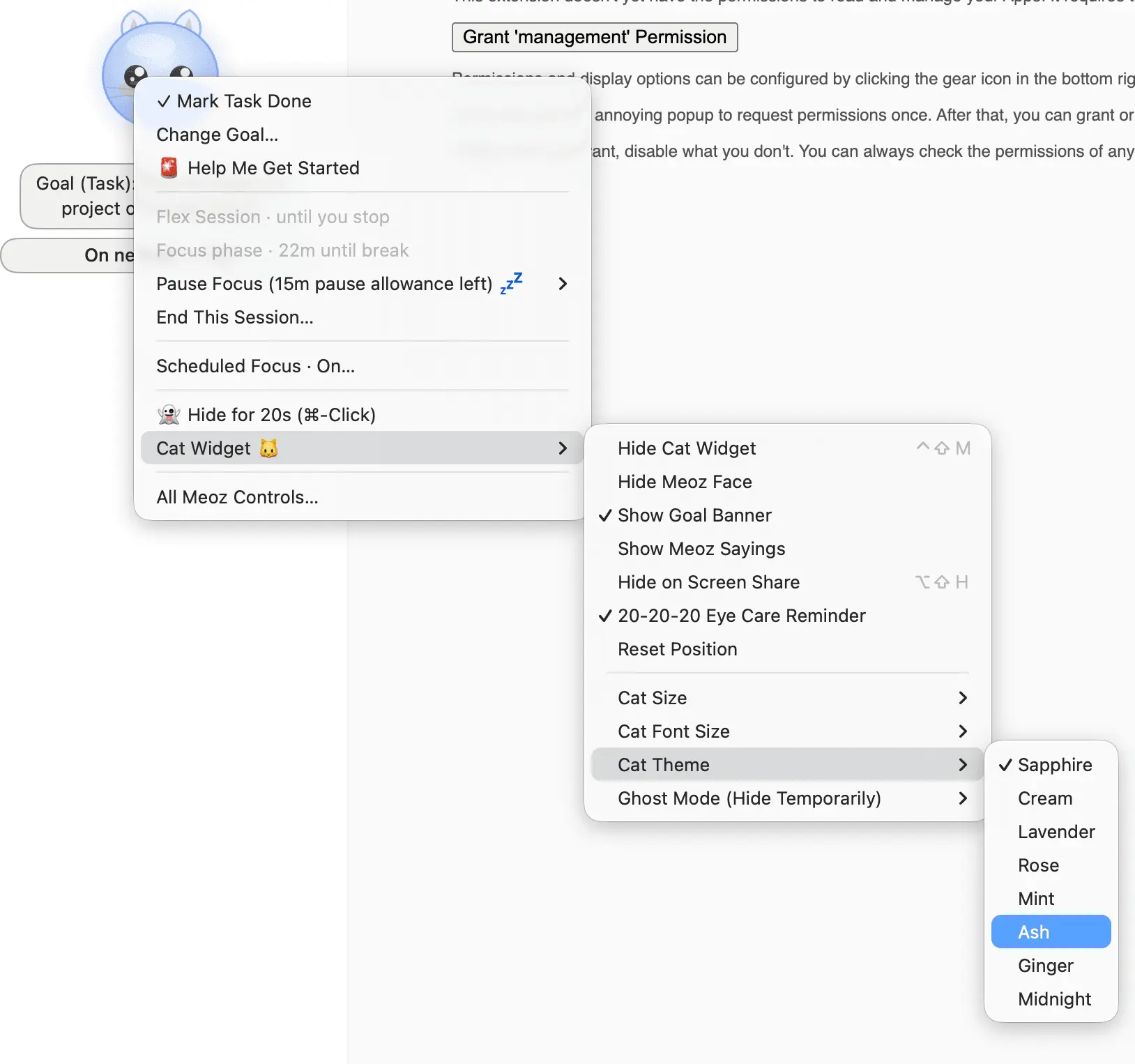Viewport: 1135px width, 1064px height.
Task: Toggle Hide on Screen Share
Action: (787, 582)
